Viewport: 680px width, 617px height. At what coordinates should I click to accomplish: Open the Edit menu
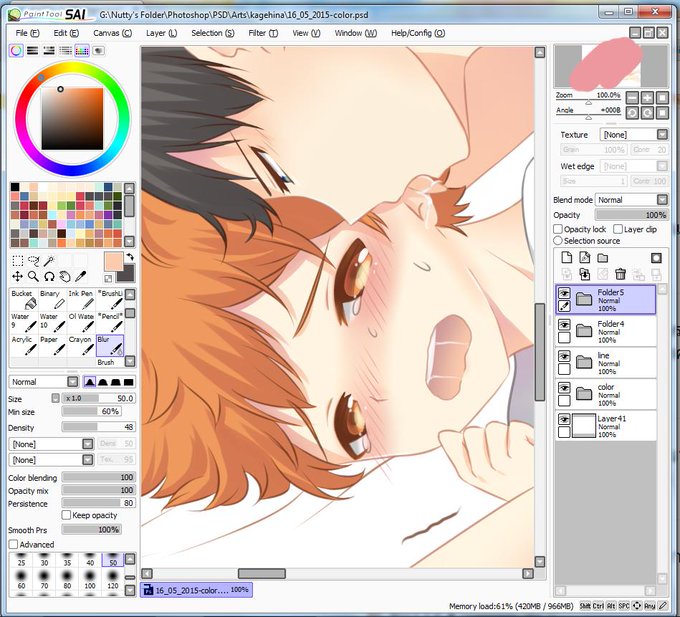(66, 33)
